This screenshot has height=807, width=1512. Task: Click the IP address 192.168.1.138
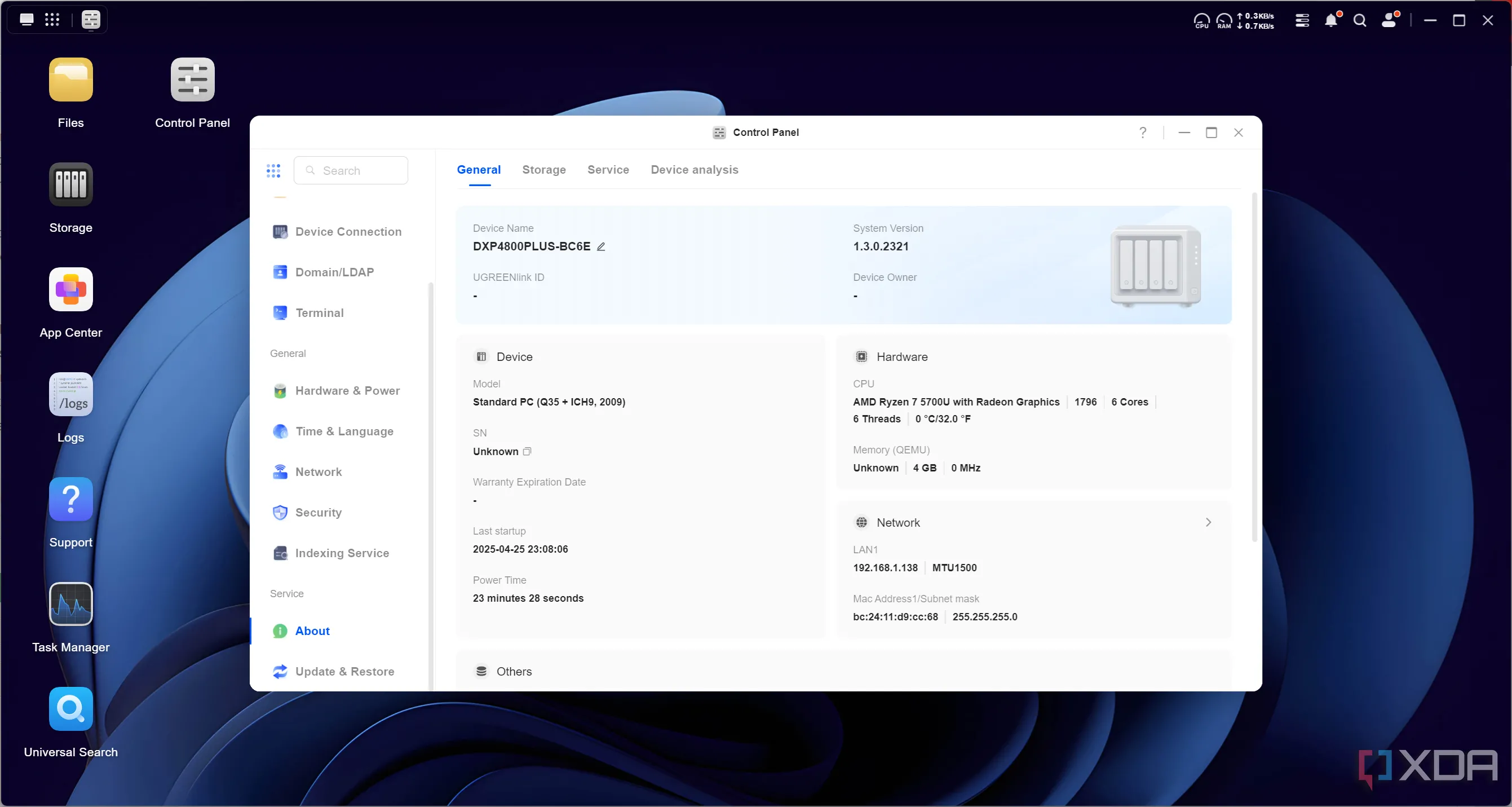tap(885, 568)
